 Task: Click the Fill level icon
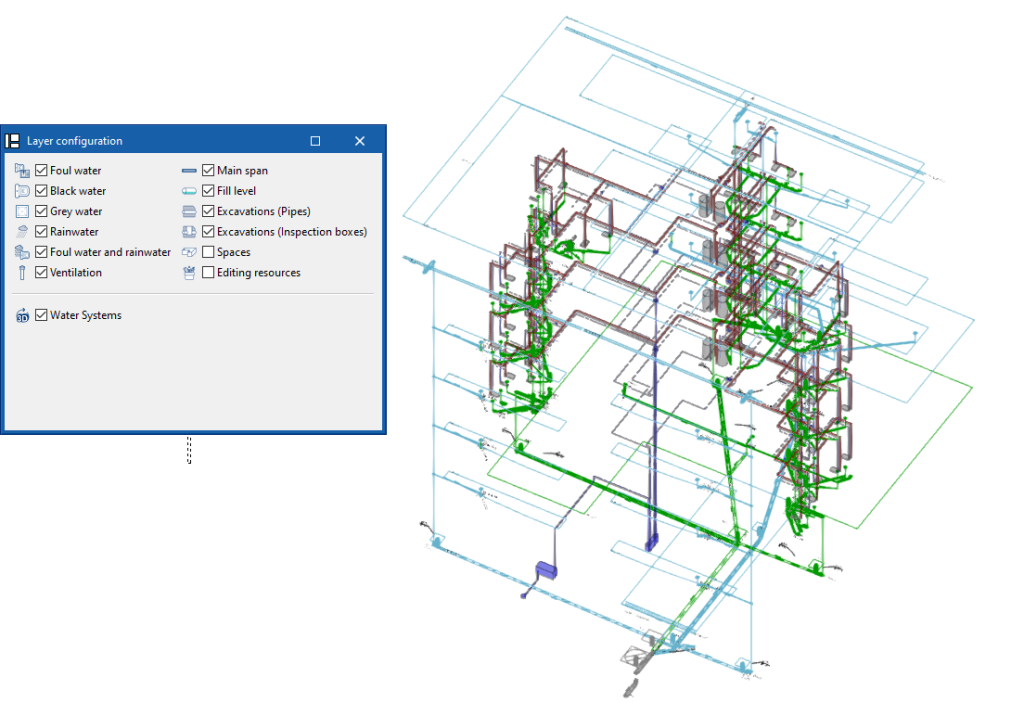(189, 190)
